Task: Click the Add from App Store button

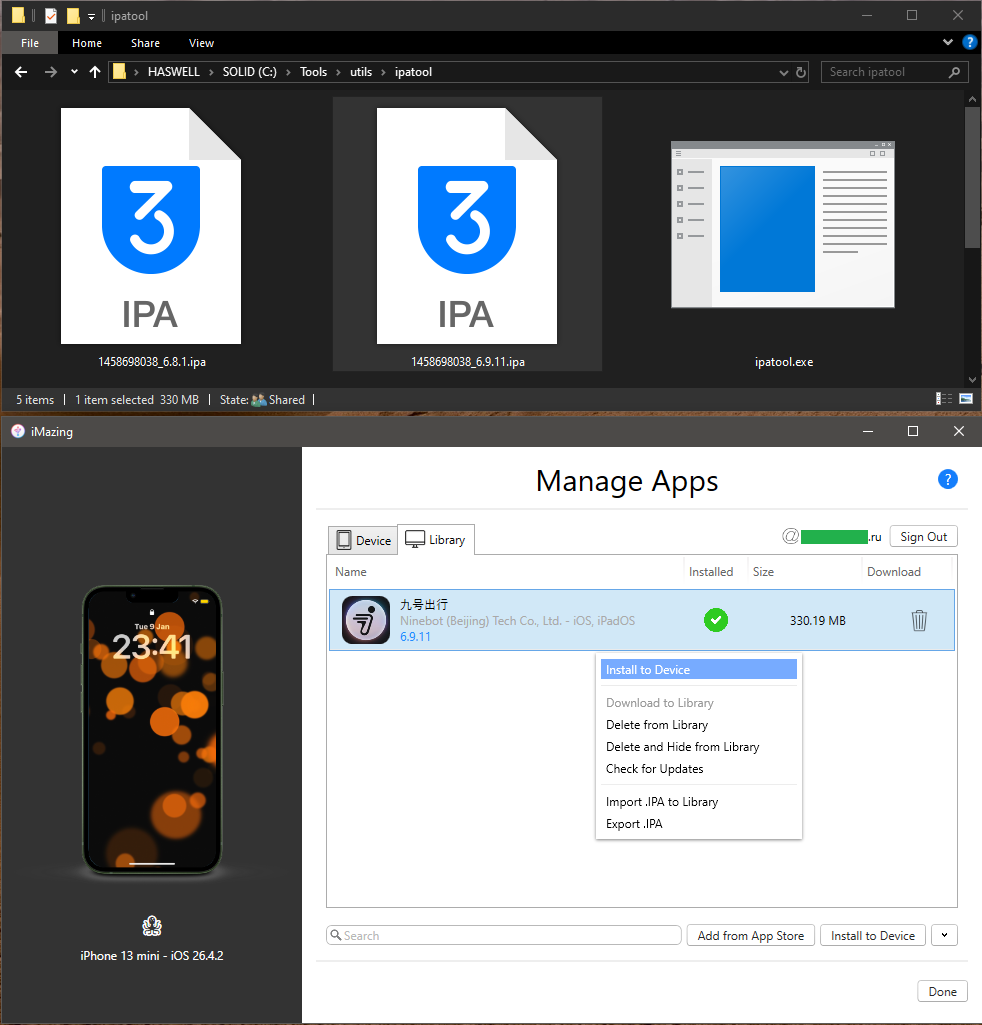Action: (751, 935)
